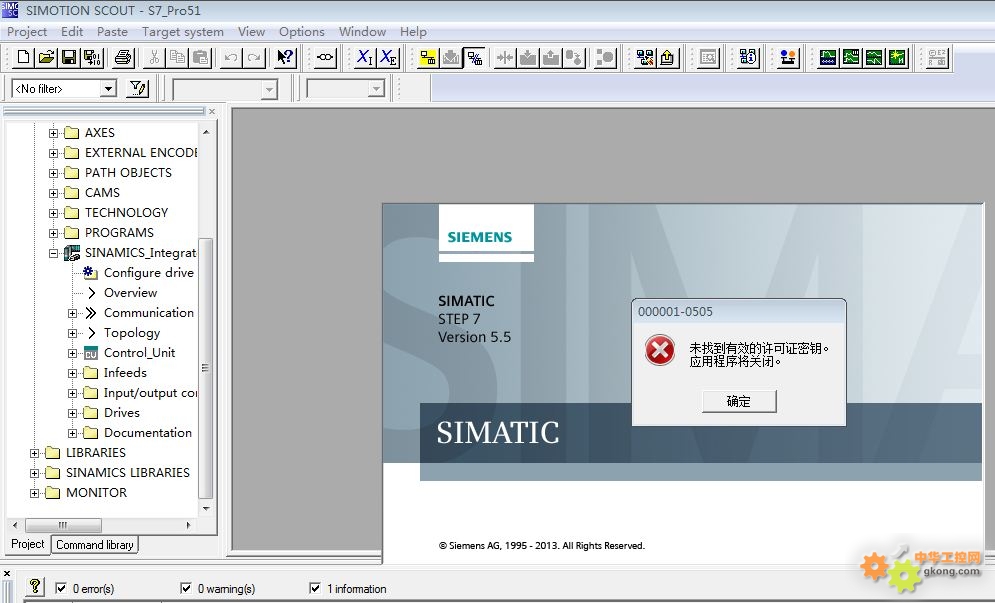Expand the Topology node
The image size is (995, 603).
pos(72,333)
